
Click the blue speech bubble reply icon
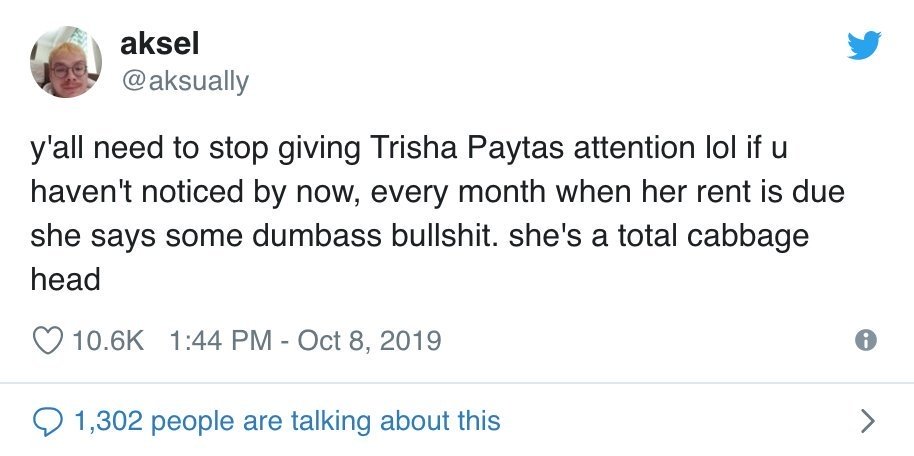coord(48,420)
